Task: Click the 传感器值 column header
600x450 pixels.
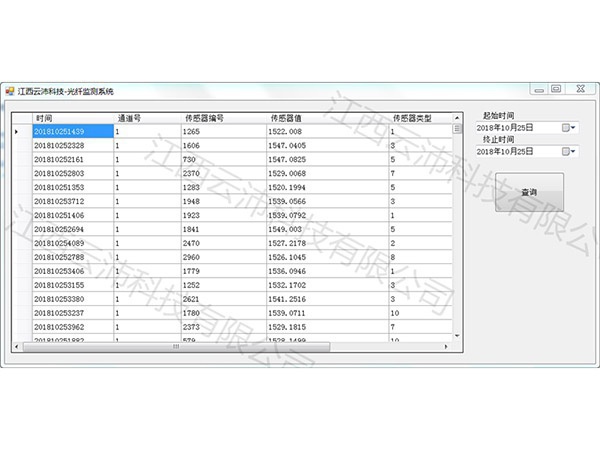Action: 325,117
